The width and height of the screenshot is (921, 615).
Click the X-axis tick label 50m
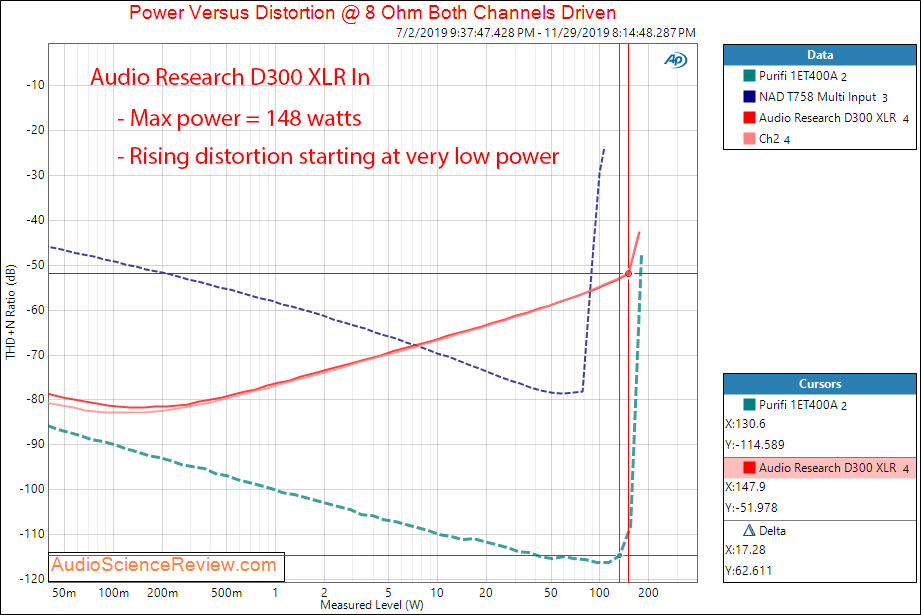(x=64, y=593)
